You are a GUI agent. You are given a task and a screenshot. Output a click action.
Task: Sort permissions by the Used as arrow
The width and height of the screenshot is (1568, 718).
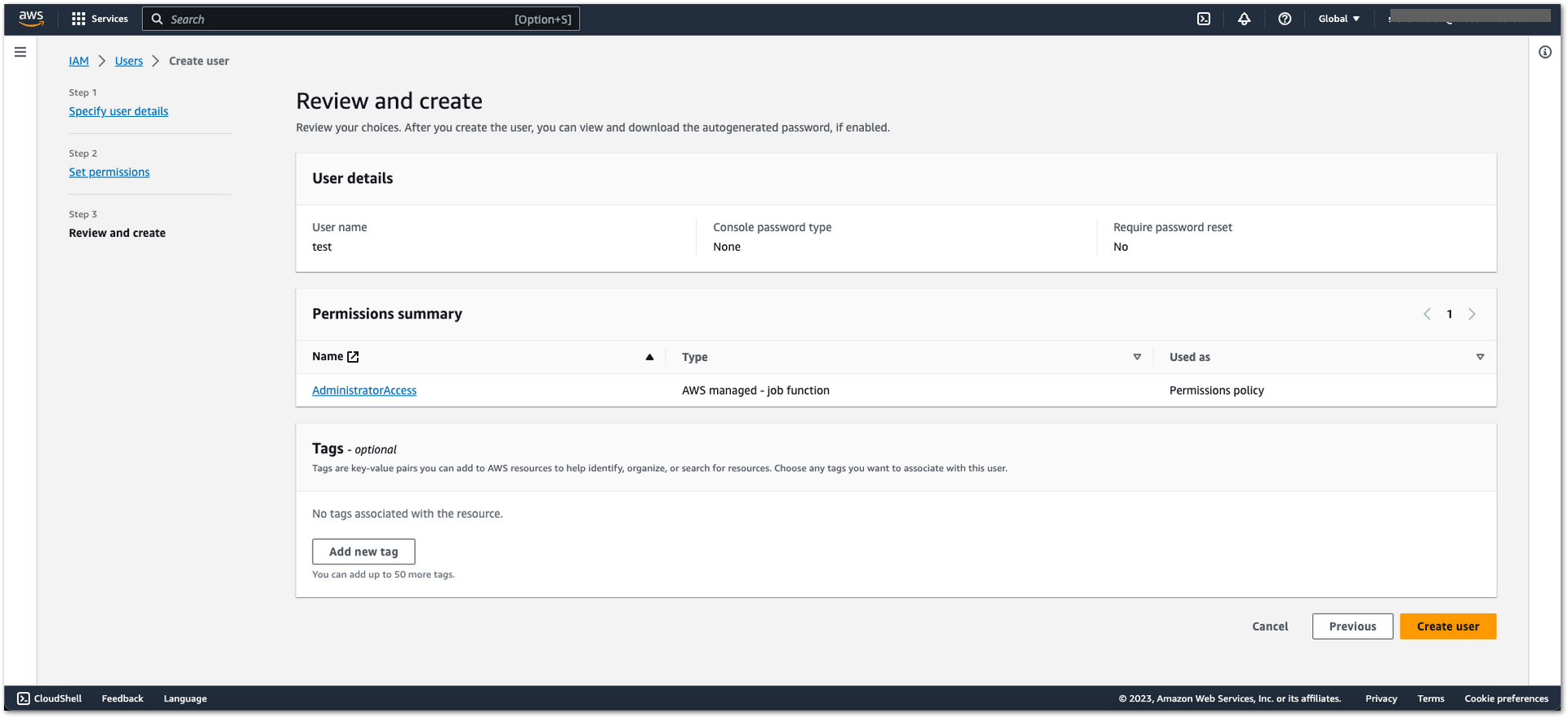pos(1480,357)
